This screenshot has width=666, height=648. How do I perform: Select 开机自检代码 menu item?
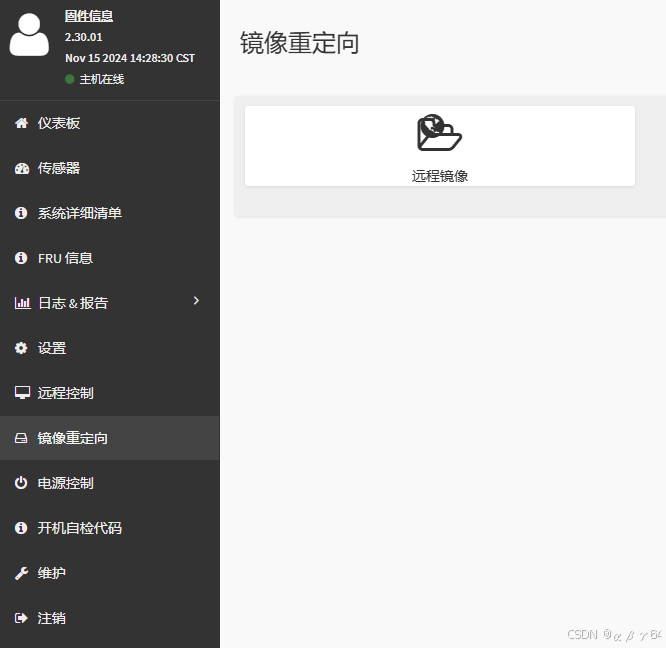coord(79,528)
